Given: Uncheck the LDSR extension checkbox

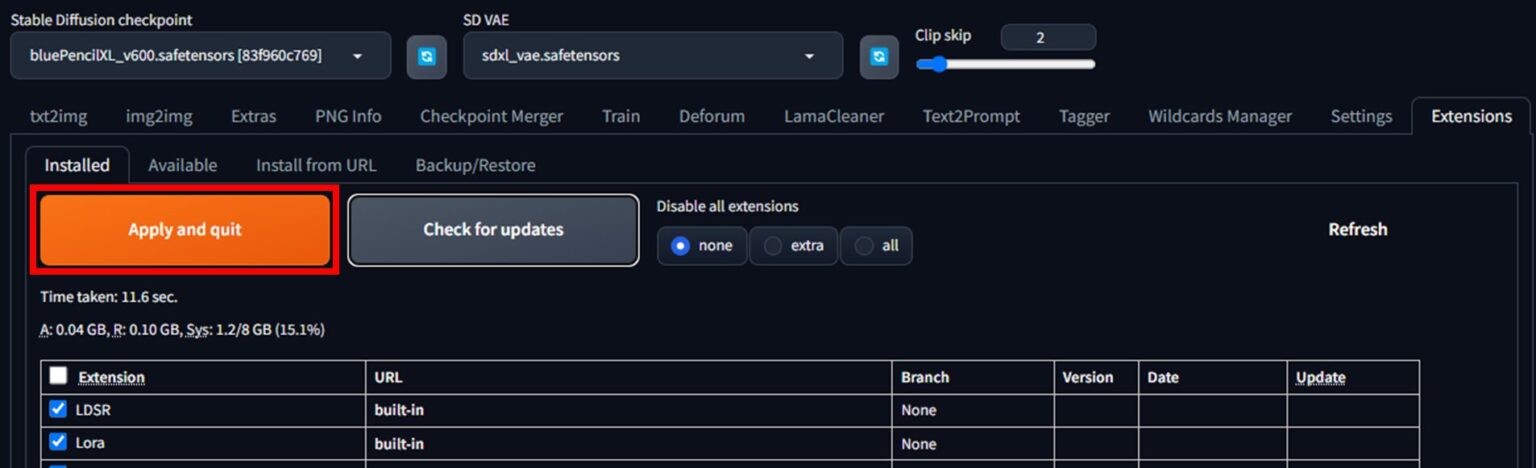Looking at the screenshot, I should (58, 409).
